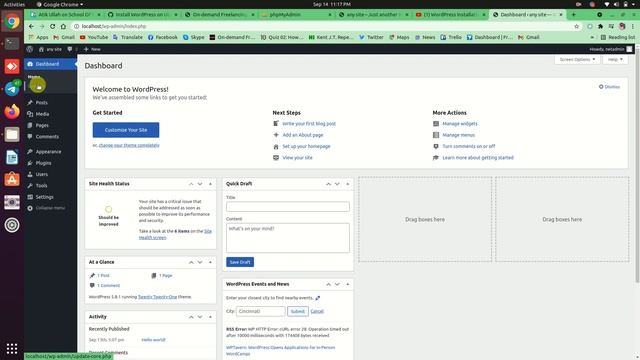Image resolution: width=640 pixels, height=360 pixels.
Task: Bookmark this page with star icon
Action: coord(576,26)
